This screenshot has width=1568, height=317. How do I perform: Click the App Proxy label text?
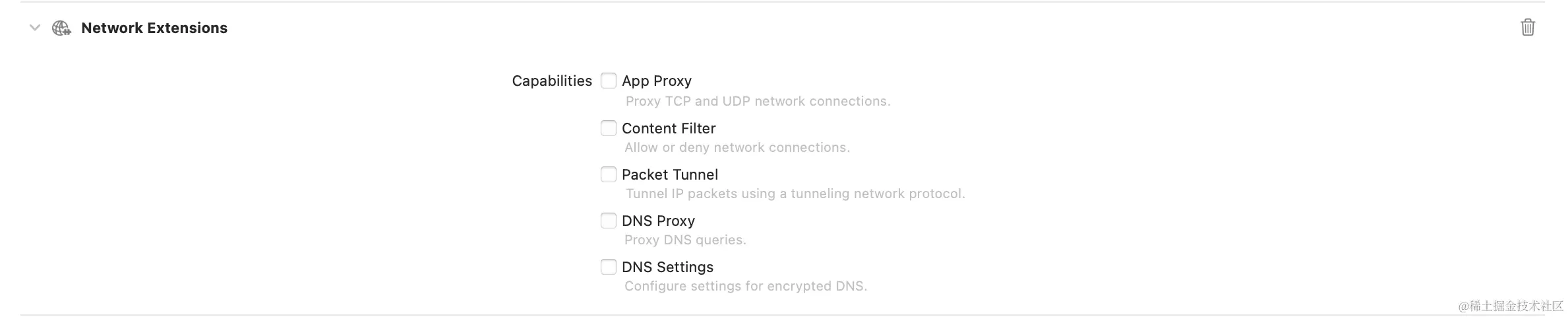[657, 81]
